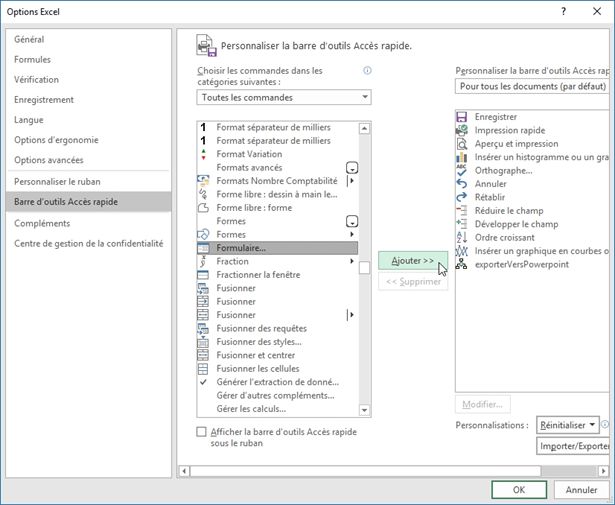
Task: Open the Toutes les commandes dropdown
Action: [x=284, y=97]
